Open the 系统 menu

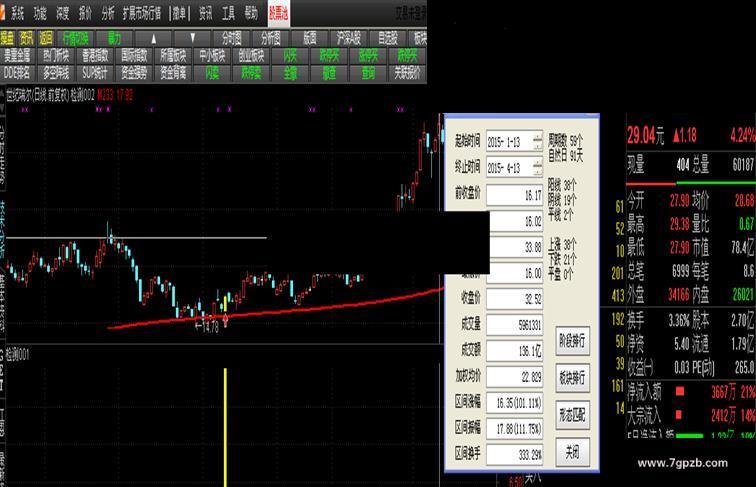coord(17,14)
